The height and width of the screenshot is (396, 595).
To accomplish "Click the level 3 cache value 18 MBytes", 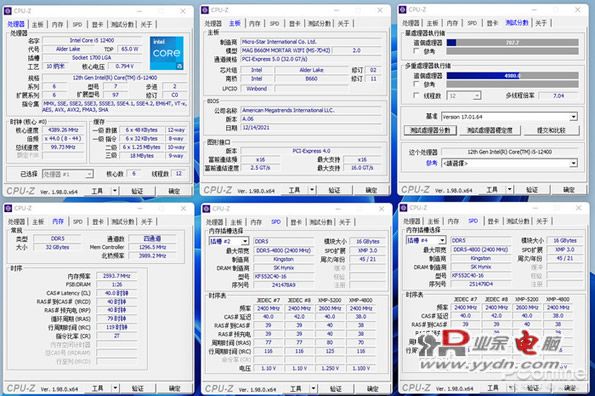I will point(142,156).
